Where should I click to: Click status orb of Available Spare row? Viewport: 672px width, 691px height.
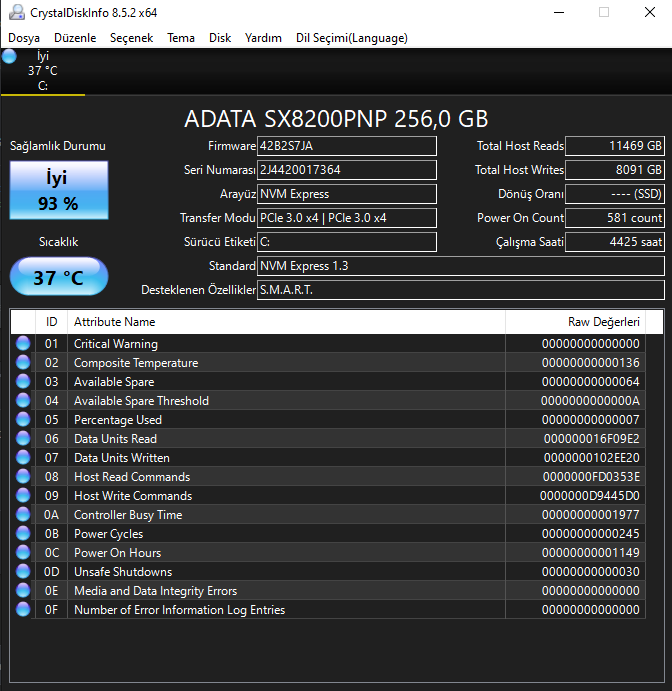[x=23, y=381]
